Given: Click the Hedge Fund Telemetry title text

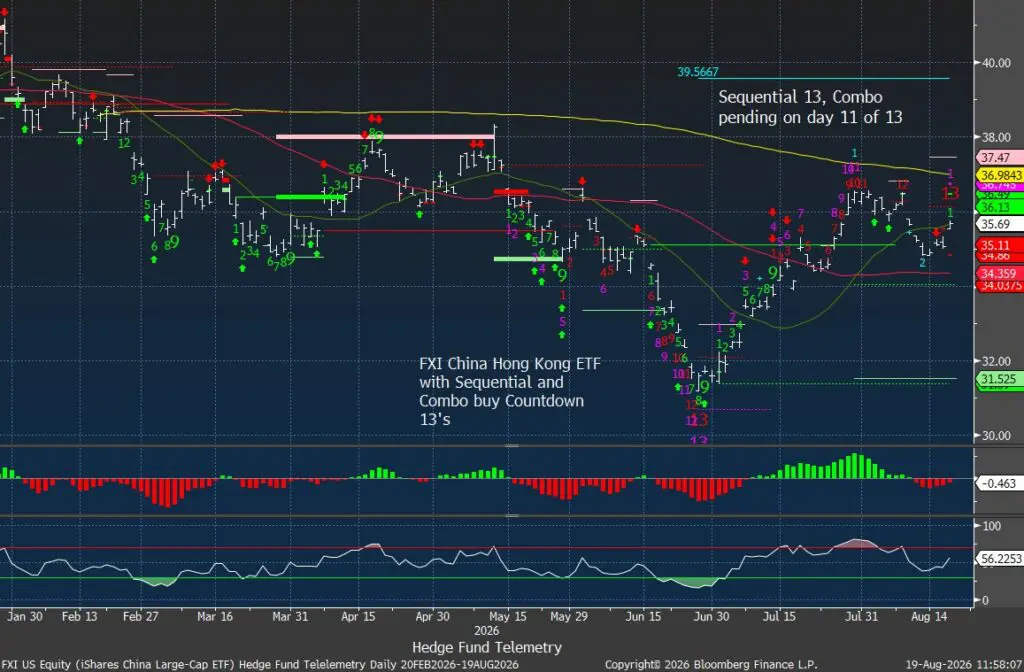Looking at the screenshot, I should coord(487,647).
